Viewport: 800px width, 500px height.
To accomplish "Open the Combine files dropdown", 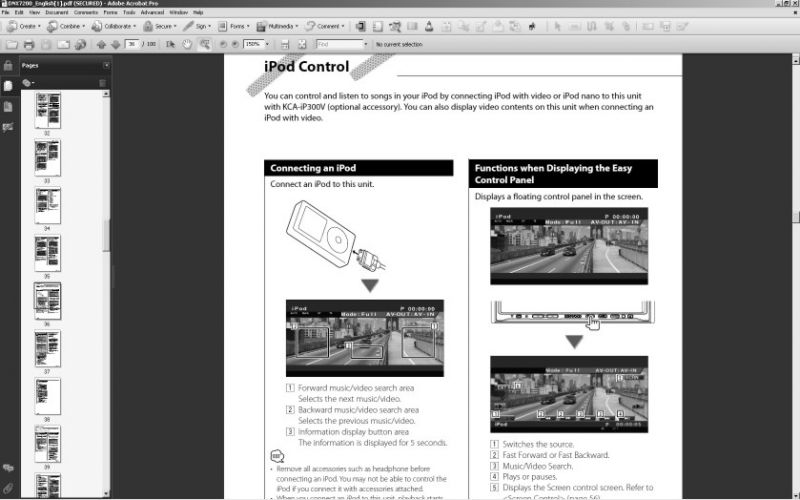I will [66, 26].
